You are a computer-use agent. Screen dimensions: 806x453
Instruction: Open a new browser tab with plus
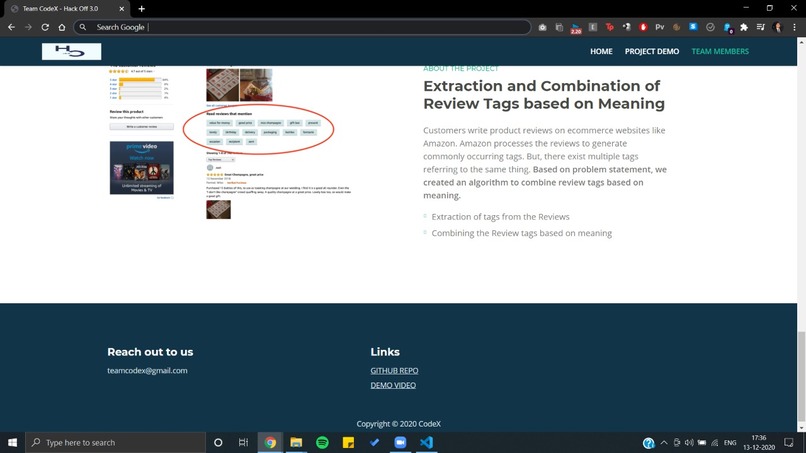click(x=141, y=9)
